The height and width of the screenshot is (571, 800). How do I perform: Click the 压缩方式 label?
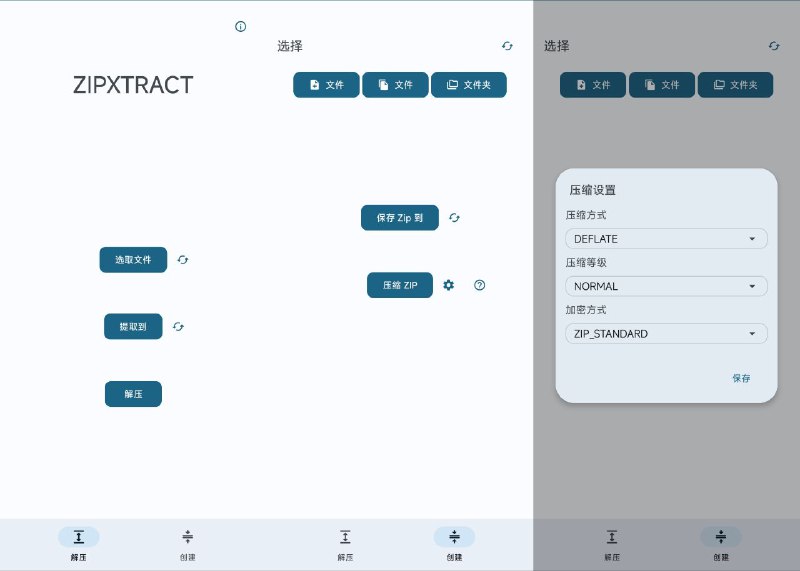click(586, 215)
